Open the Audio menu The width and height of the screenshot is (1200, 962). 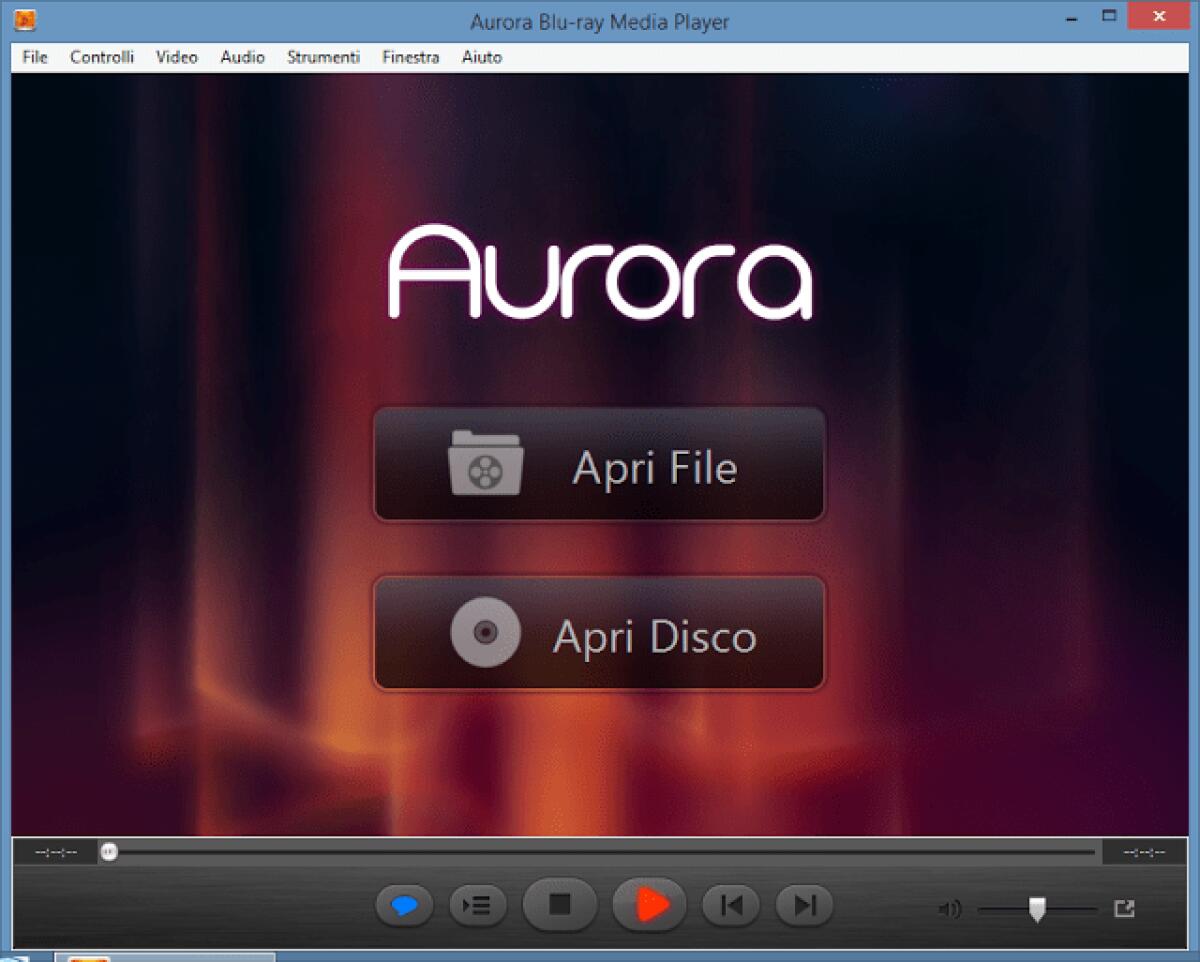tap(241, 57)
